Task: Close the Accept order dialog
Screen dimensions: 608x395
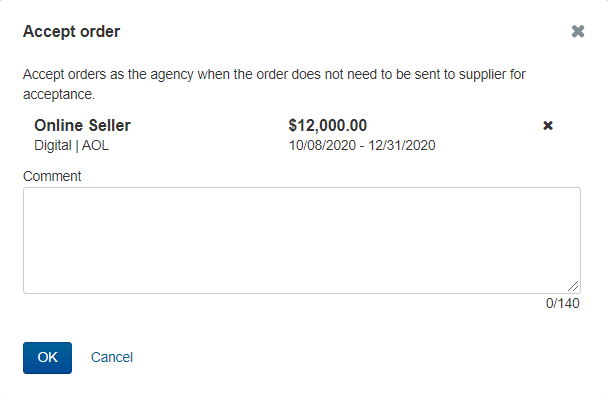Action: click(578, 31)
